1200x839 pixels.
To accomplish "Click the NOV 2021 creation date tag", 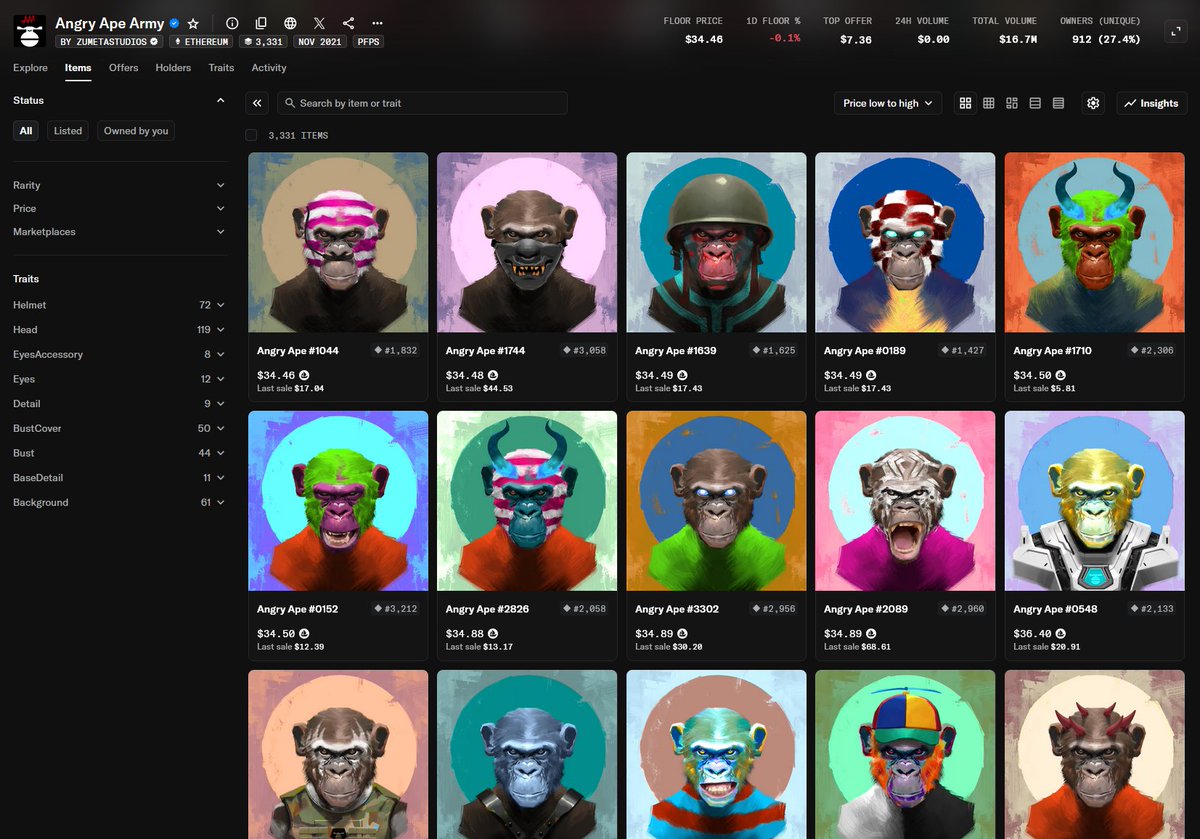I will pyautogui.click(x=320, y=42).
